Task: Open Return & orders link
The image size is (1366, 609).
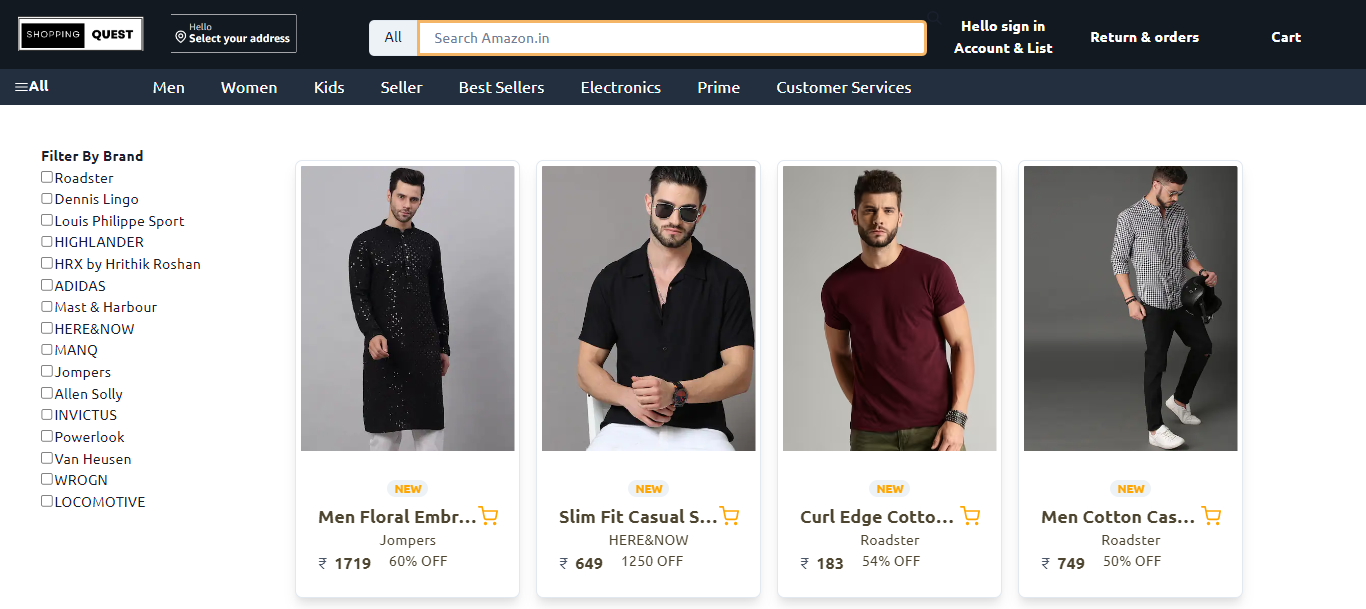Action: click(x=1144, y=37)
